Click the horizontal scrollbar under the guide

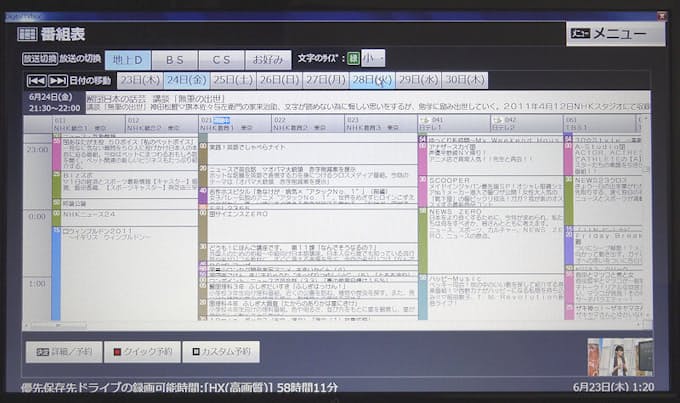point(300,326)
